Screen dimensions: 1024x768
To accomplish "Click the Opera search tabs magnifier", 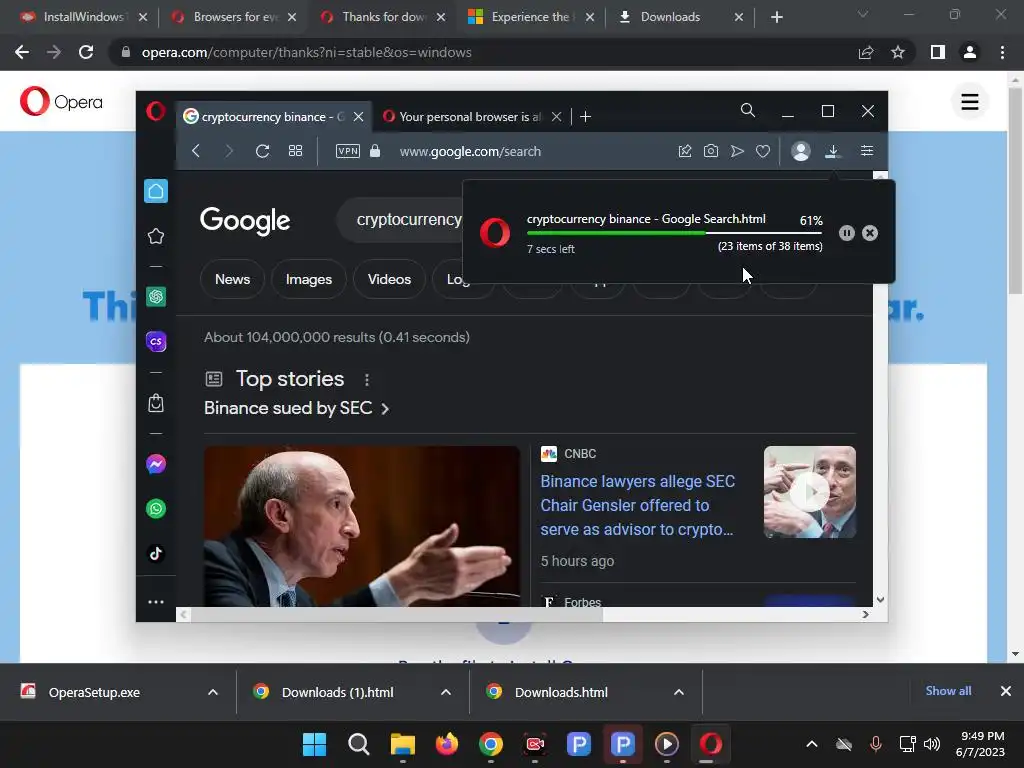I will pos(748,111).
